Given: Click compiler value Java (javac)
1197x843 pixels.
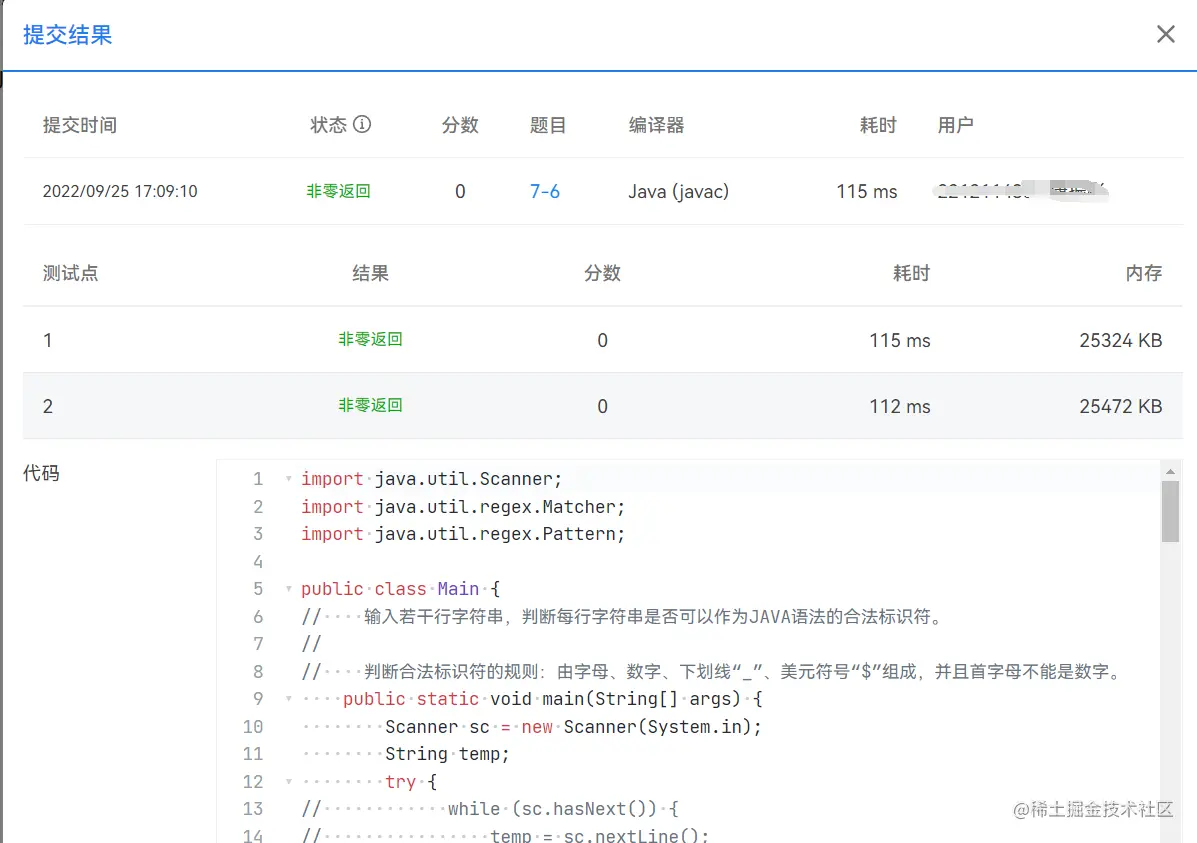Looking at the screenshot, I should [678, 191].
